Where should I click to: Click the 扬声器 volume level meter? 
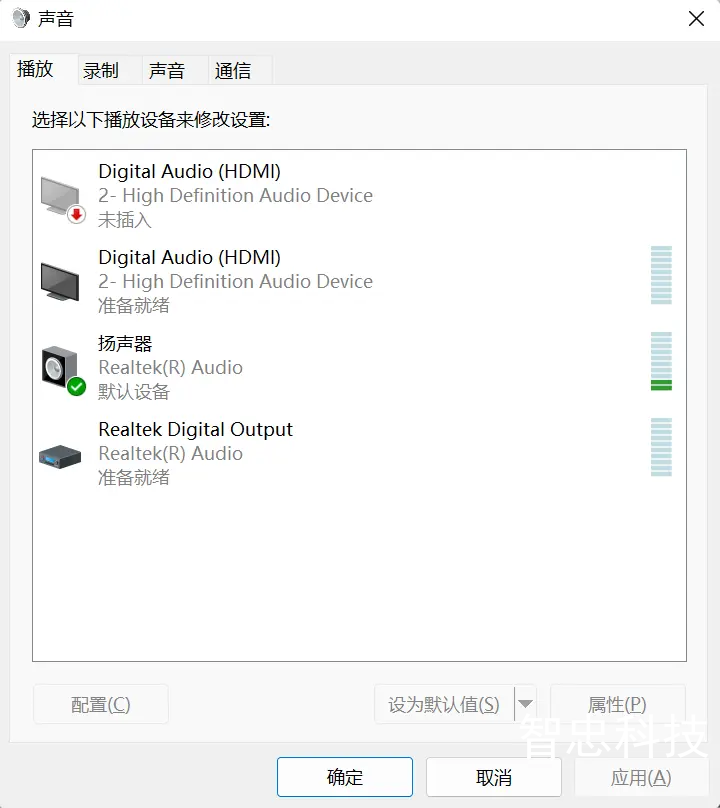[x=661, y=361]
